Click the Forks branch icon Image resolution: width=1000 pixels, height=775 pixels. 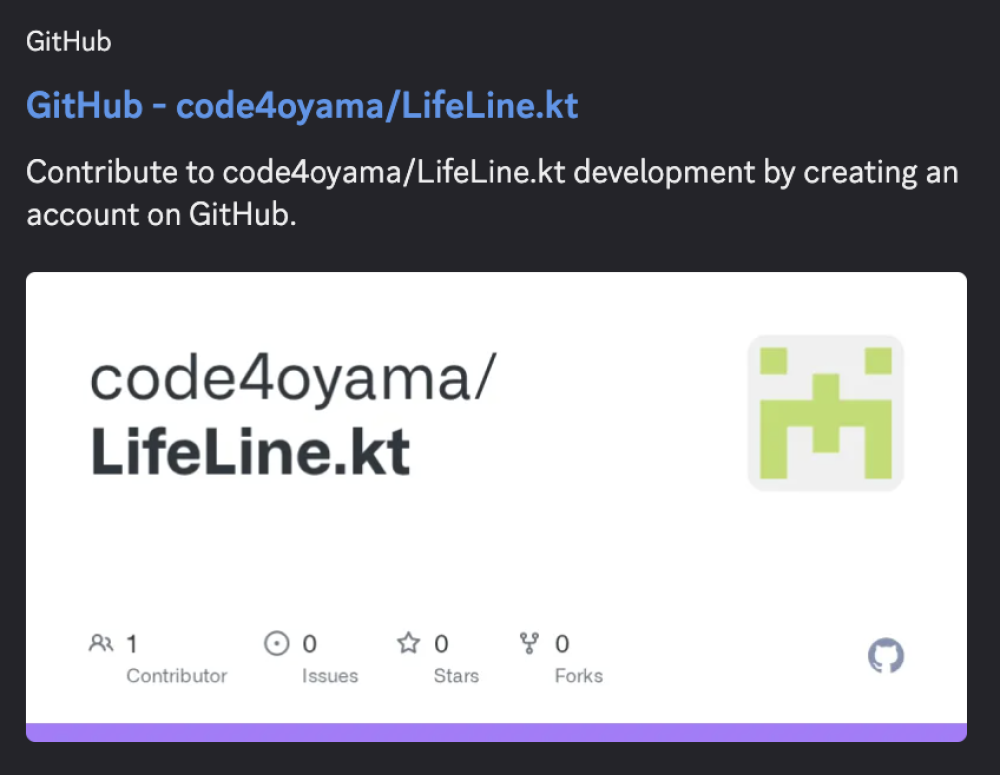[x=529, y=644]
